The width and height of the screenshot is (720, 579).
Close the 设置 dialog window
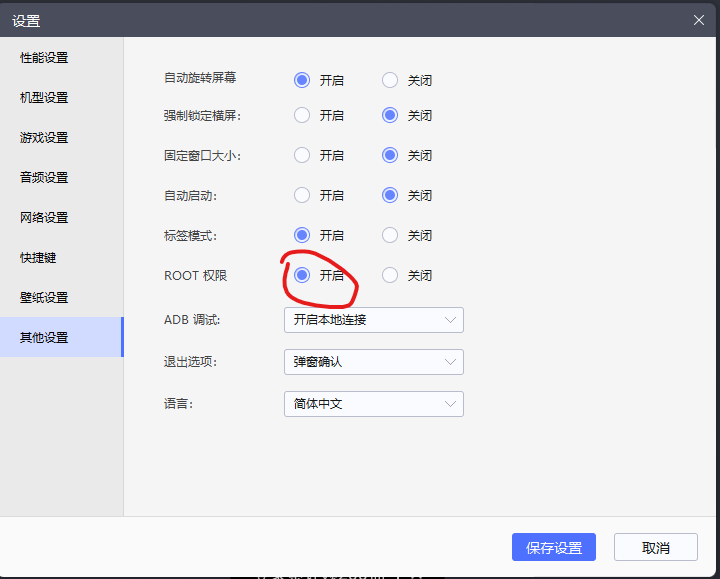click(699, 19)
